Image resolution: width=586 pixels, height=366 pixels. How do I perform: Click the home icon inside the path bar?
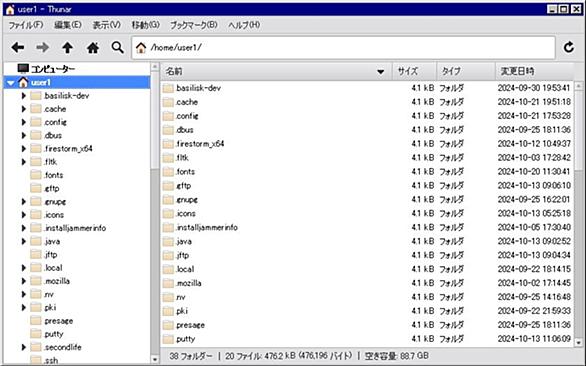tap(141, 47)
